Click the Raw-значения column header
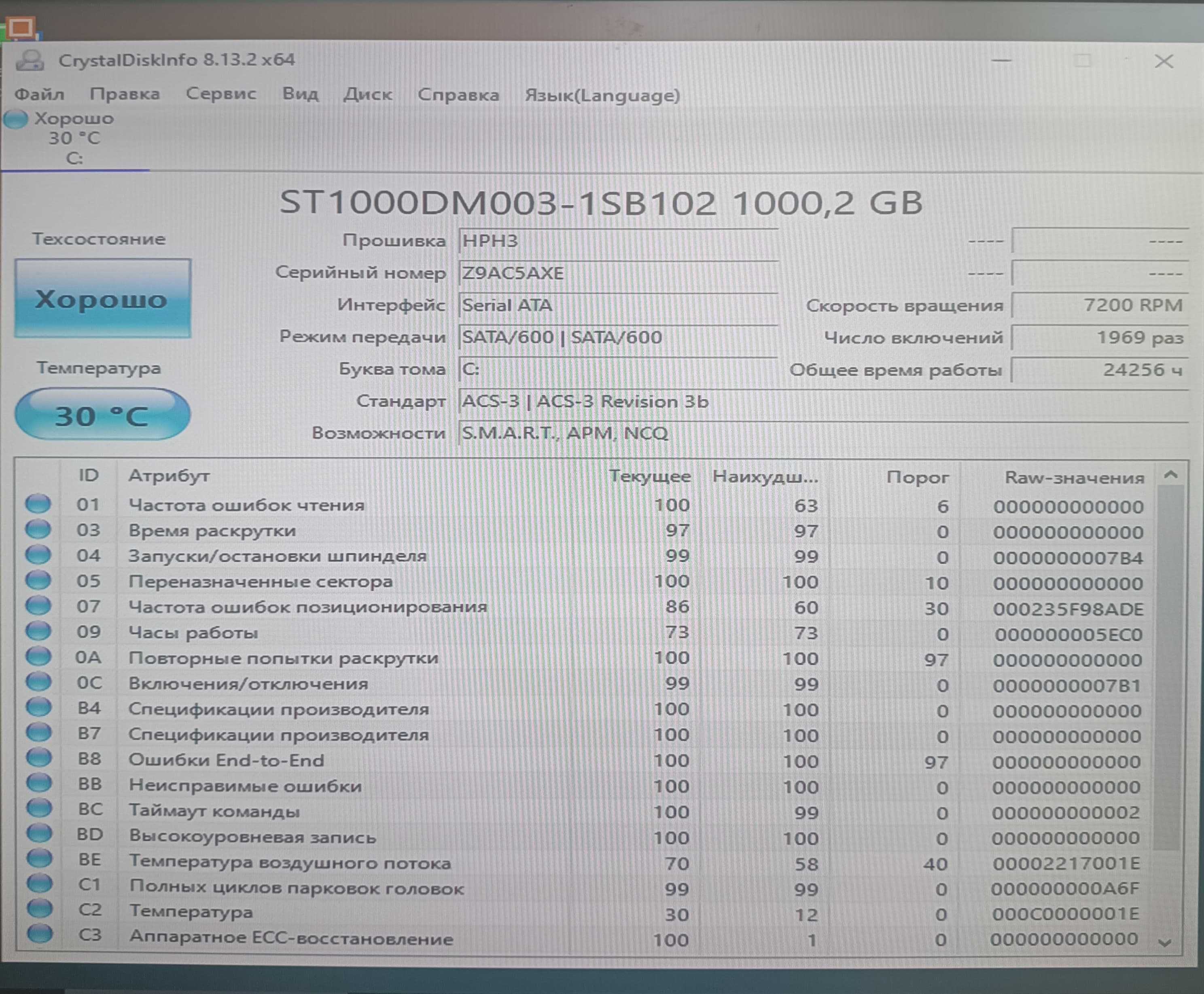This screenshot has height=994, width=1204. pos(1075,478)
